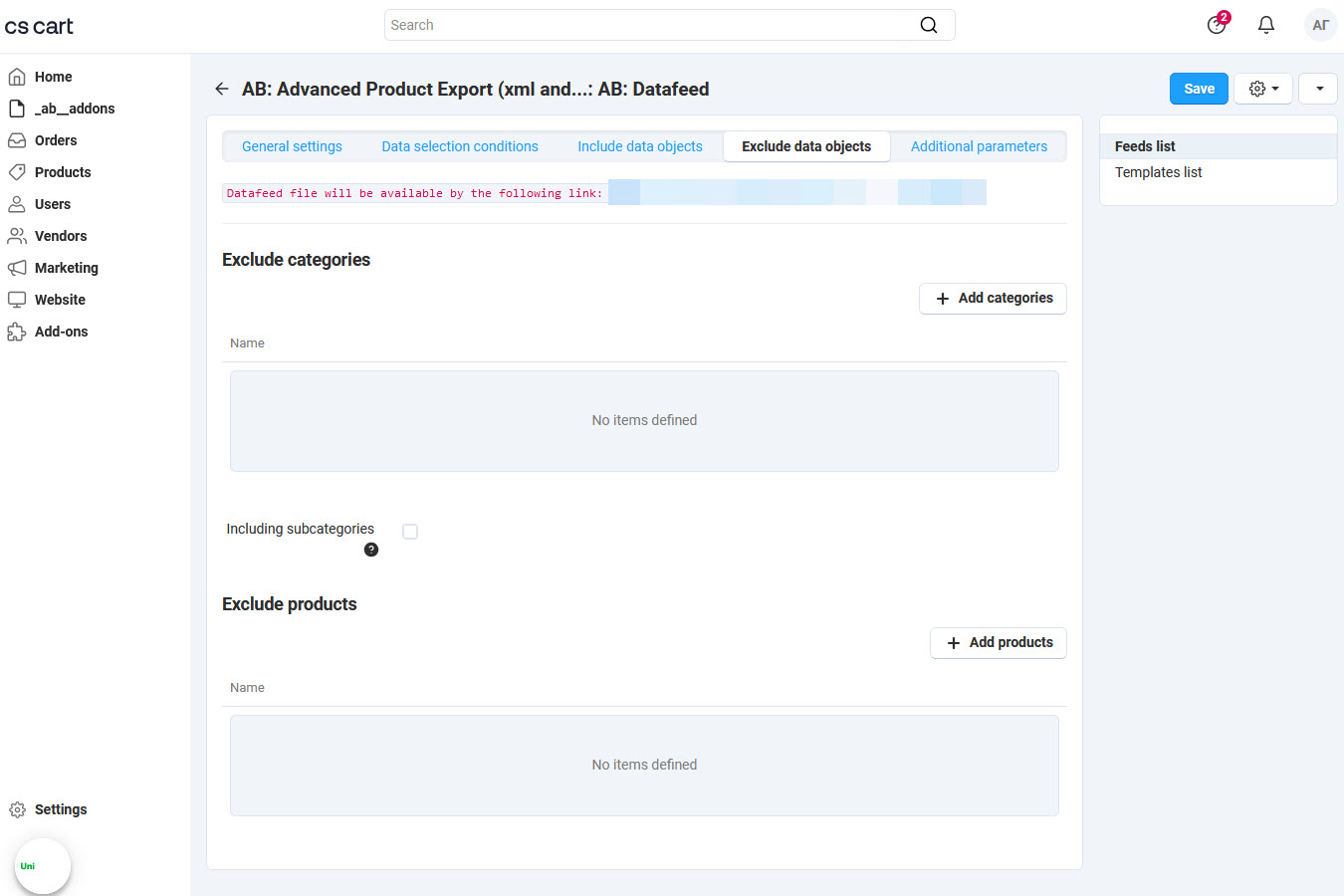Click the Including subcategories help icon
Screen dimensions: 1344x896
click(371, 550)
